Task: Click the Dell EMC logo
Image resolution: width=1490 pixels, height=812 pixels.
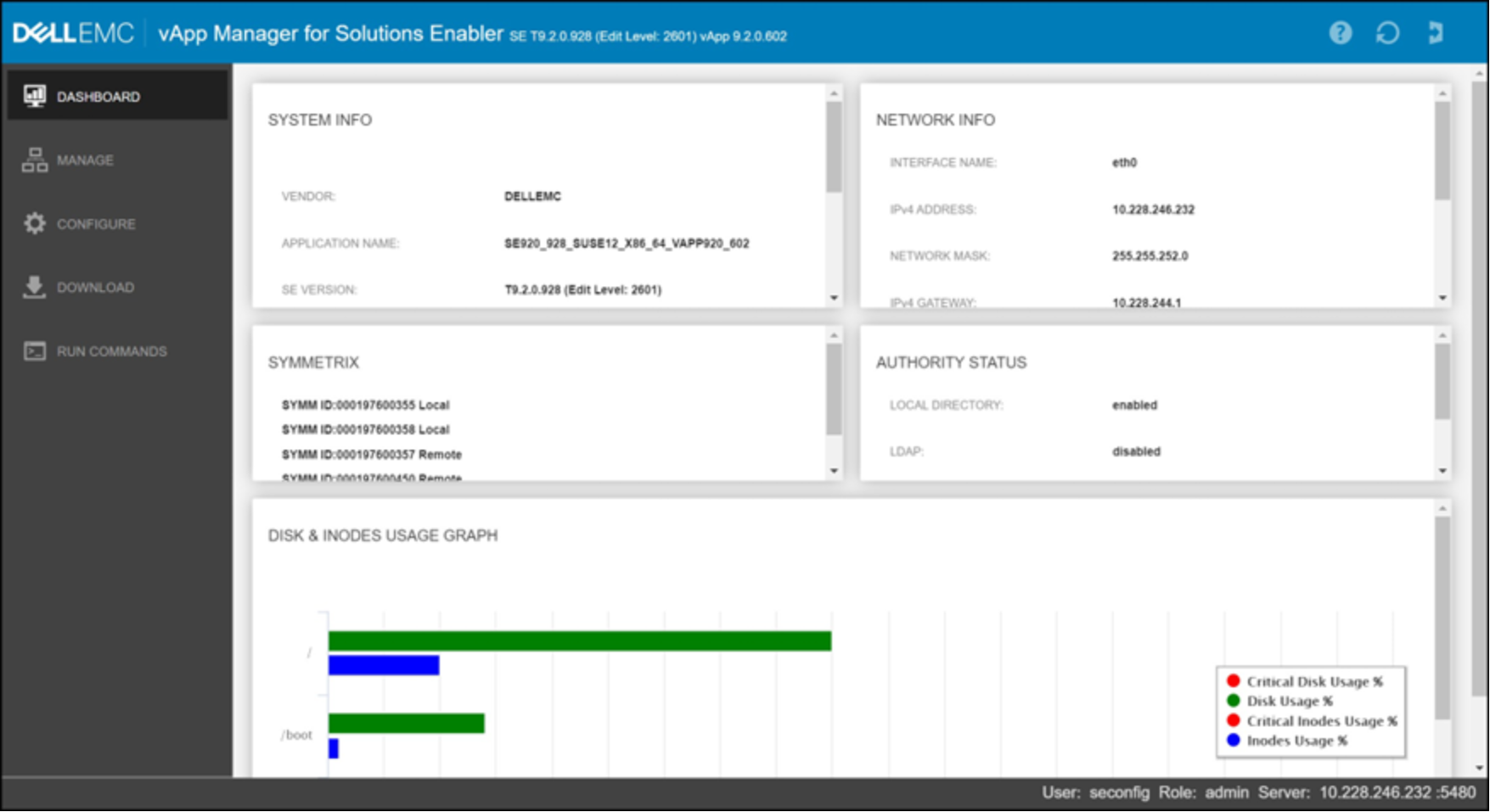Action: (73, 33)
